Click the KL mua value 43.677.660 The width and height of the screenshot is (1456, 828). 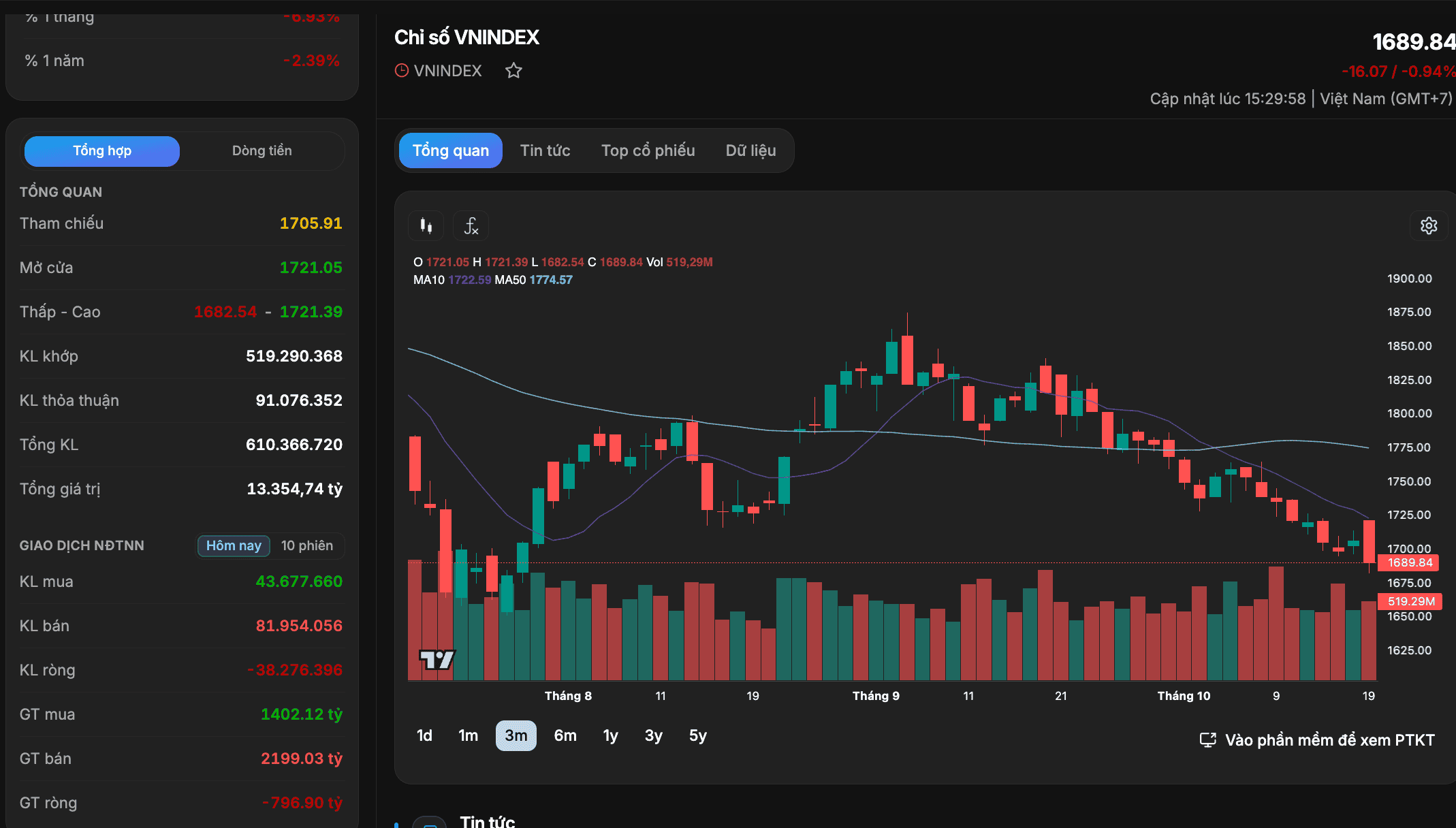pyautogui.click(x=299, y=582)
